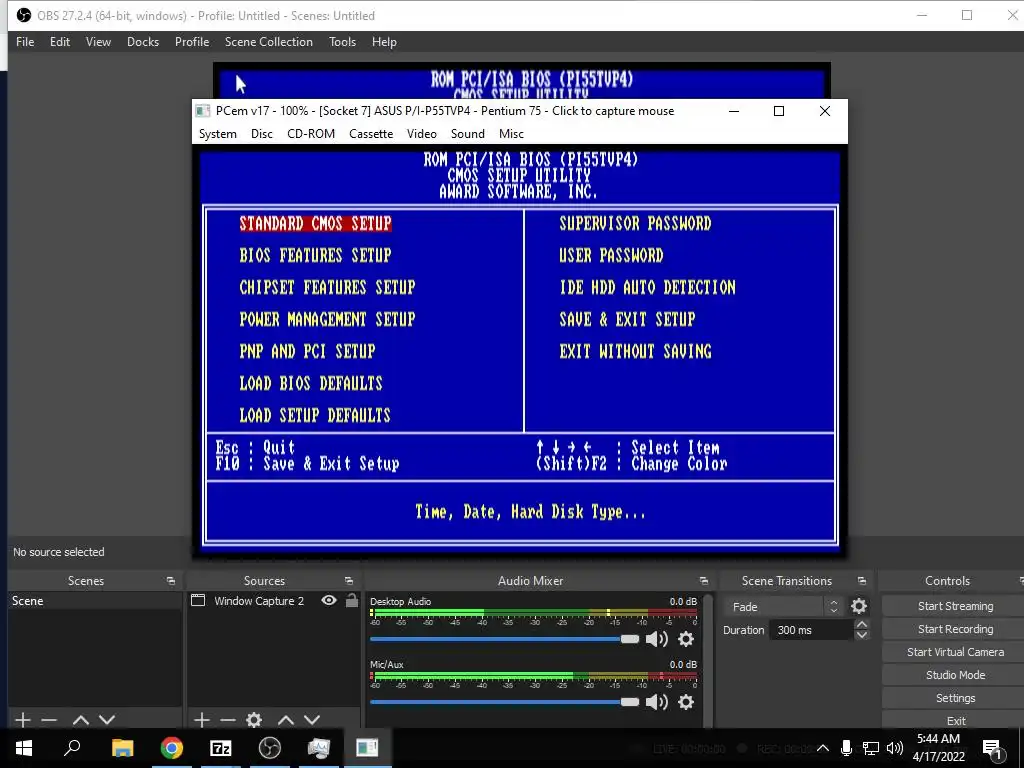
Task: Open Desktop Audio gear settings
Action: (x=686, y=639)
